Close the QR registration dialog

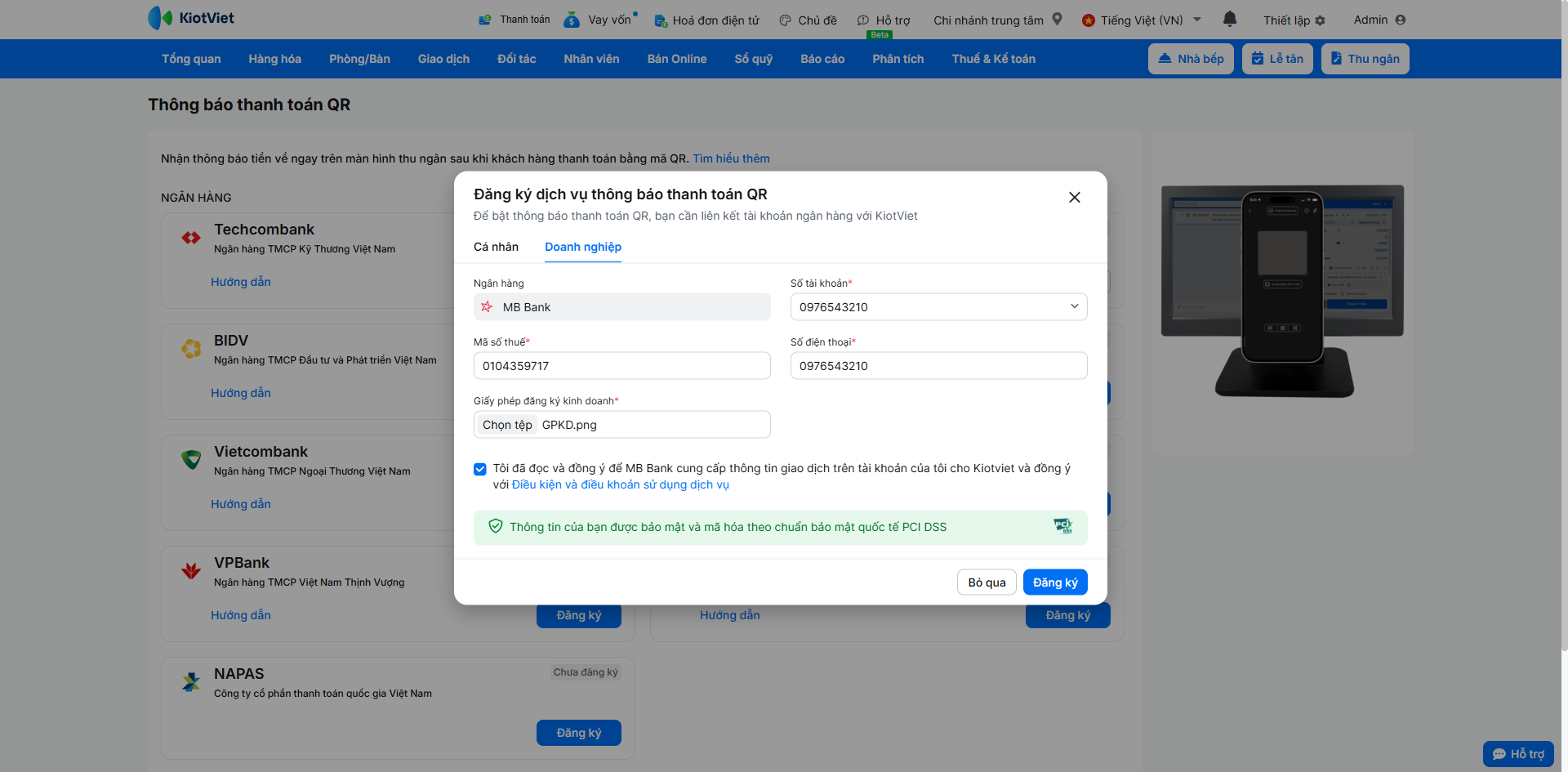coord(1075,197)
